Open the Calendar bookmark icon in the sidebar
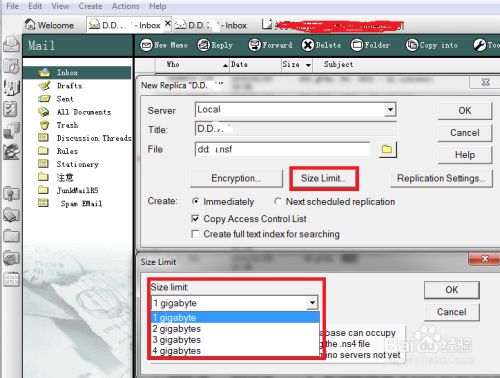500x378 pixels. point(11,66)
